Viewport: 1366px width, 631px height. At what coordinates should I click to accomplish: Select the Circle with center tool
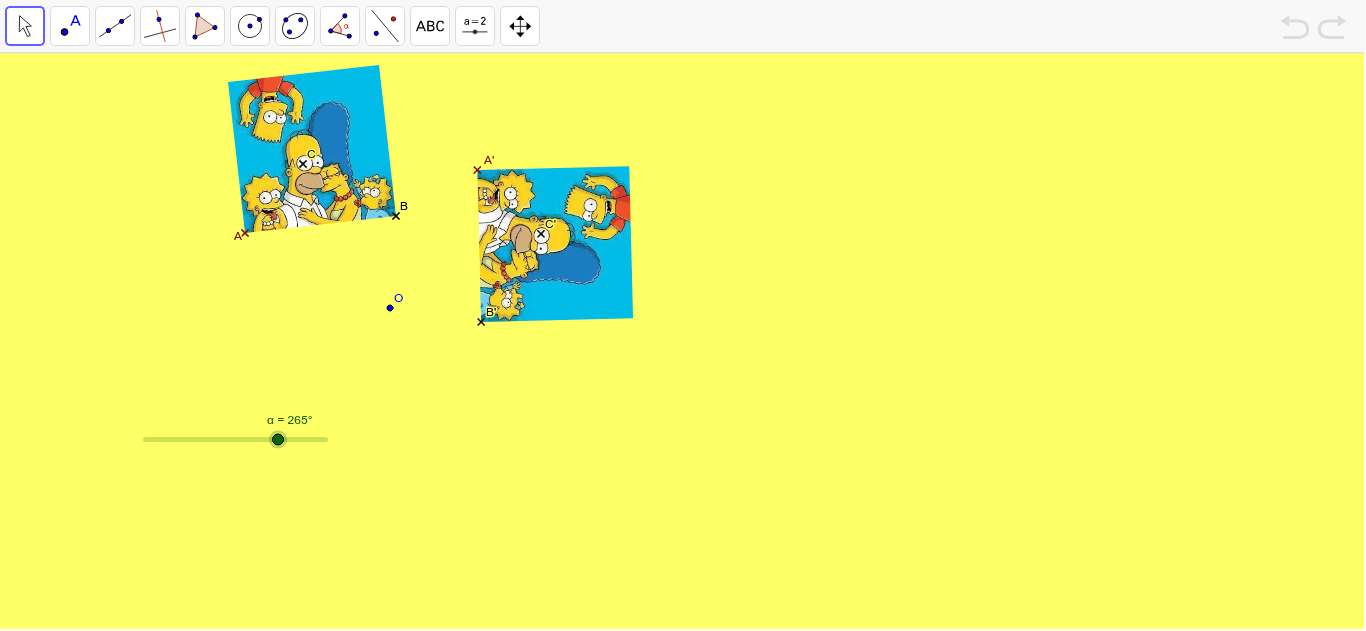pyautogui.click(x=250, y=26)
